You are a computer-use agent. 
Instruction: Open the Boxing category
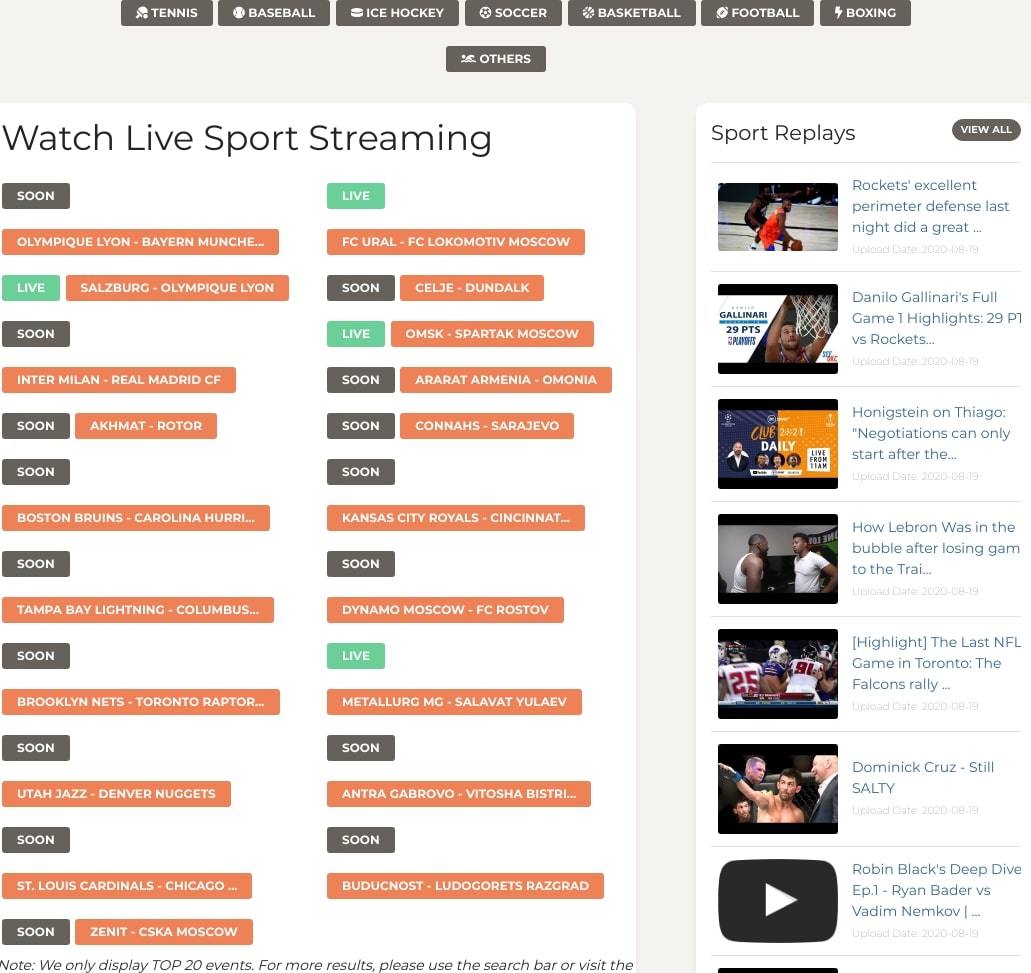coord(864,13)
